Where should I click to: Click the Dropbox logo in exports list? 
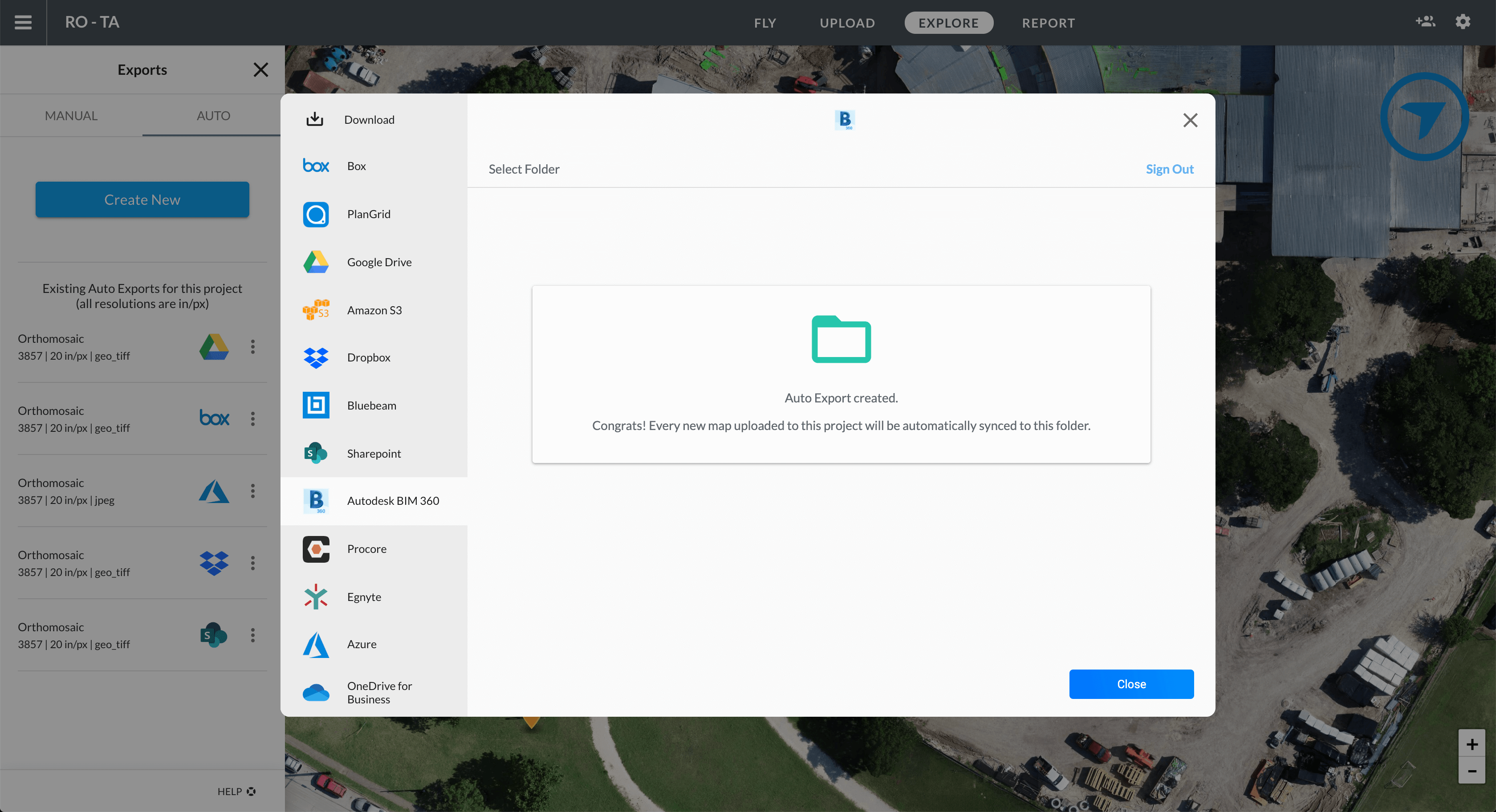pos(214,563)
